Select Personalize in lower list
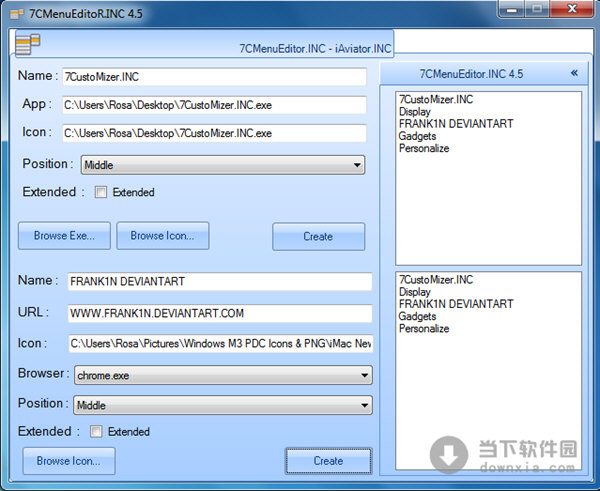Image resolution: width=600 pixels, height=491 pixels. (x=424, y=329)
